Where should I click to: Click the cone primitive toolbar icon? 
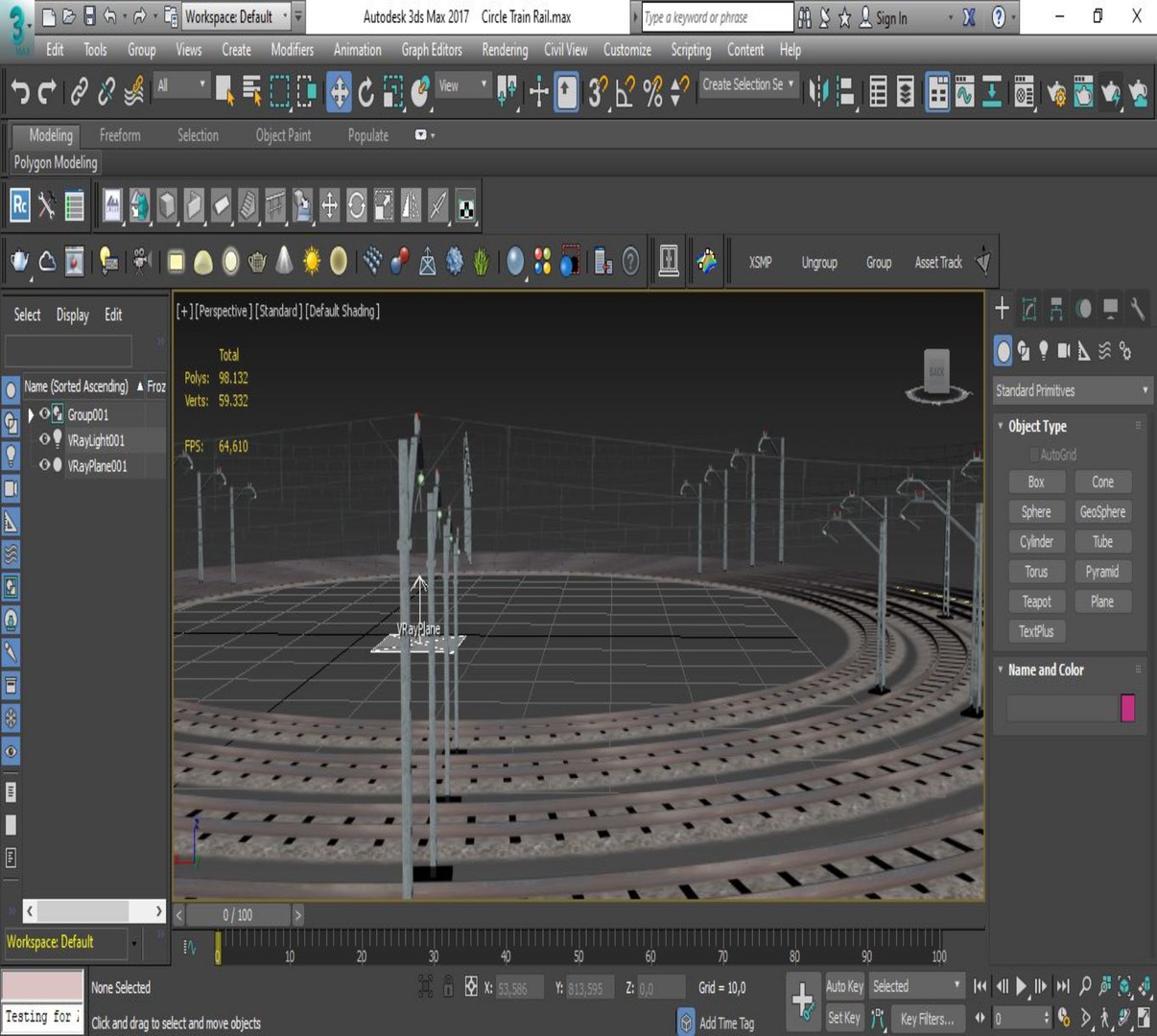(x=285, y=261)
